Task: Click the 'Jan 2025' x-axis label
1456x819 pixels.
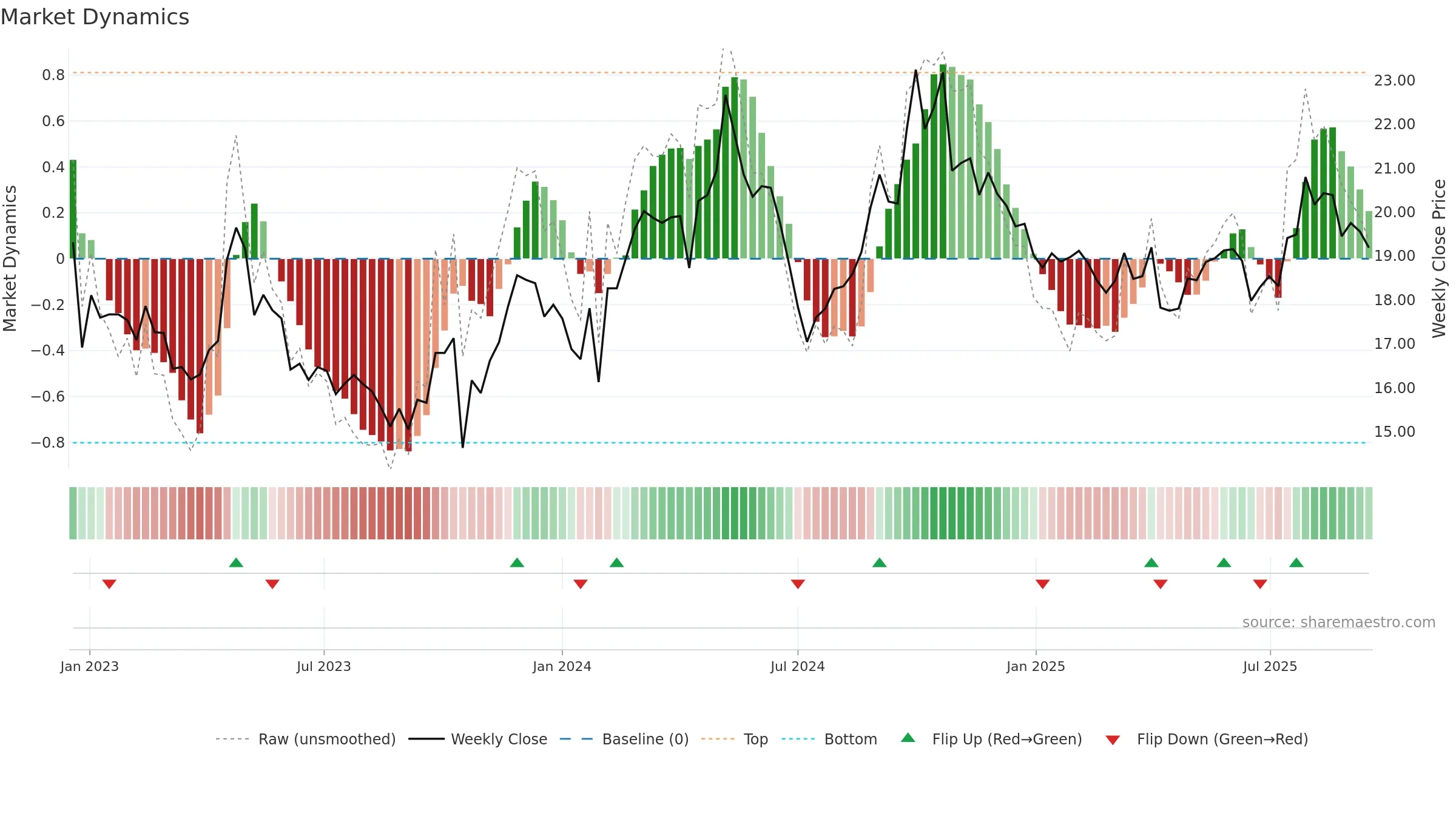Action: pyautogui.click(x=1036, y=666)
